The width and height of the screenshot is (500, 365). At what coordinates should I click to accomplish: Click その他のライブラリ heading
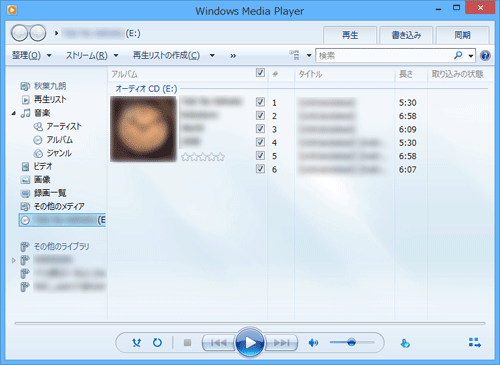tap(62, 246)
